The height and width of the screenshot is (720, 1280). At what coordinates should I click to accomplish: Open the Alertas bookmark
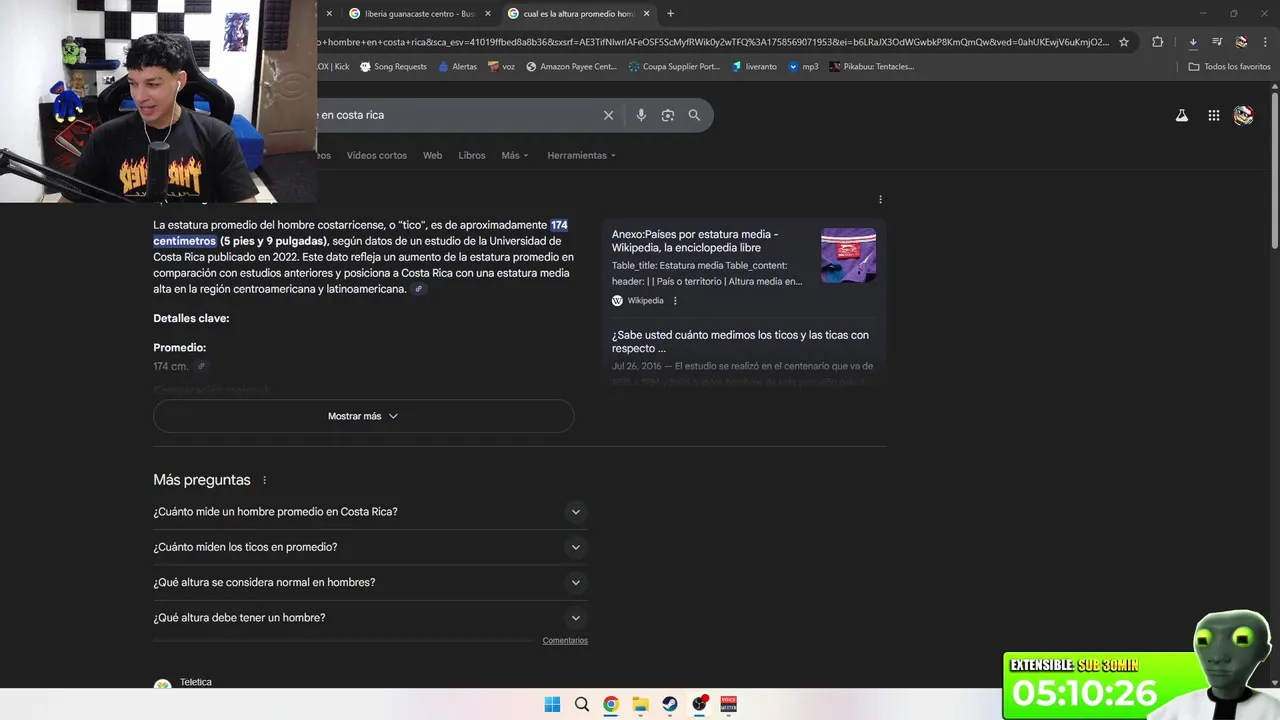coord(457,67)
